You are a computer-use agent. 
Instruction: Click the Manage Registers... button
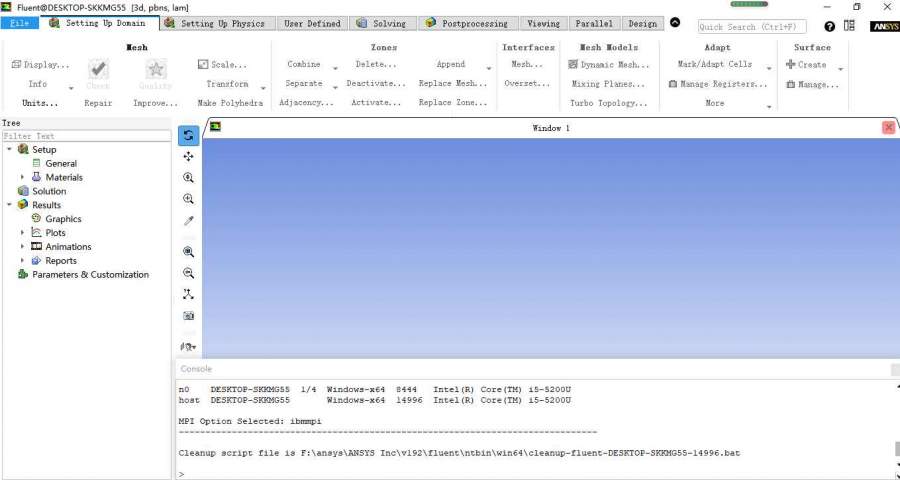(718, 84)
